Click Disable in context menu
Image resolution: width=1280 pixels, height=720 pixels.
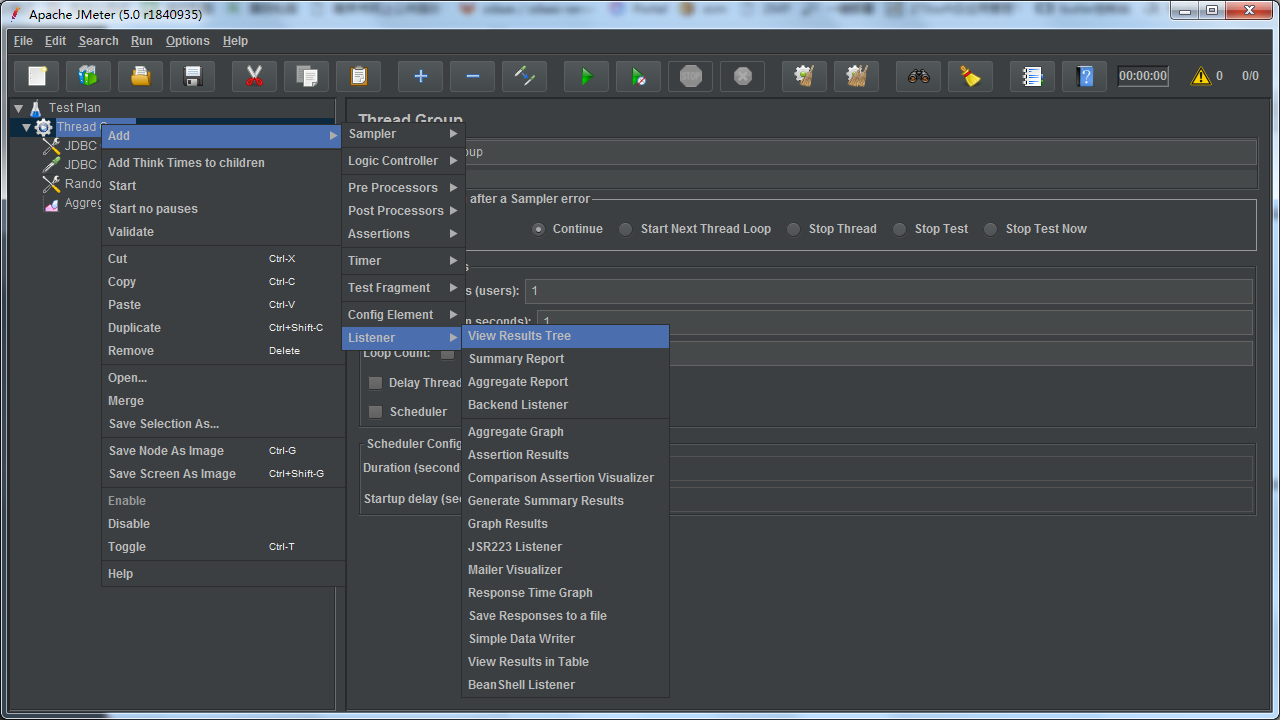(223, 524)
